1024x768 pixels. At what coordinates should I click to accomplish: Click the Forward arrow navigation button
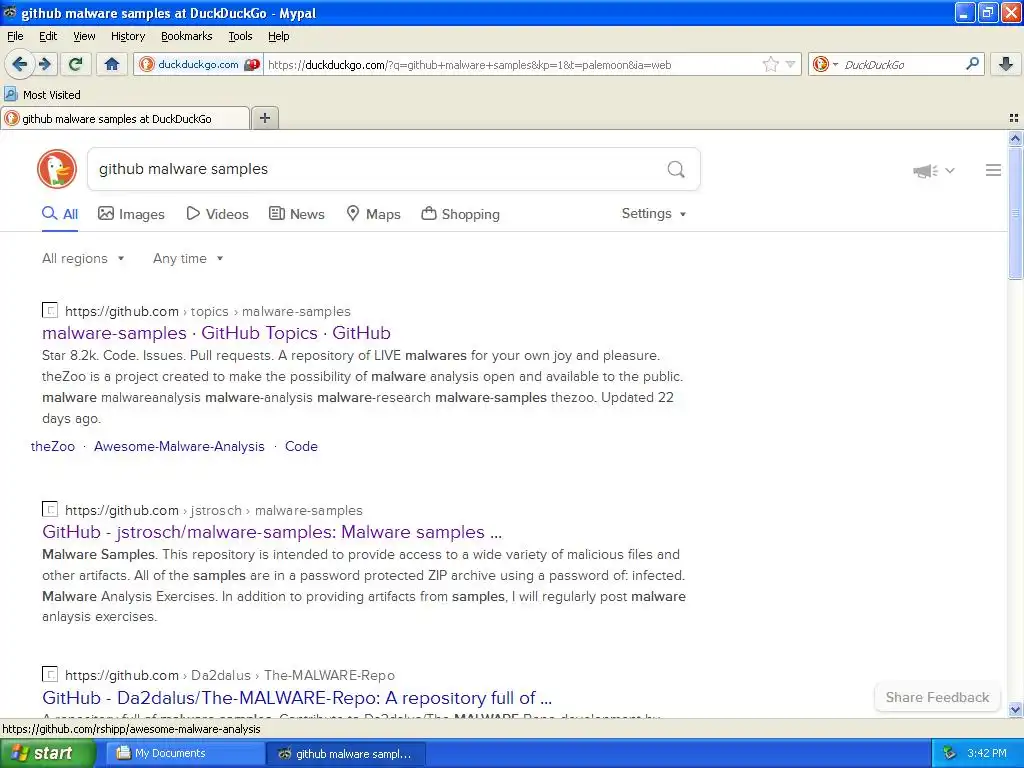click(x=45, y=64)
